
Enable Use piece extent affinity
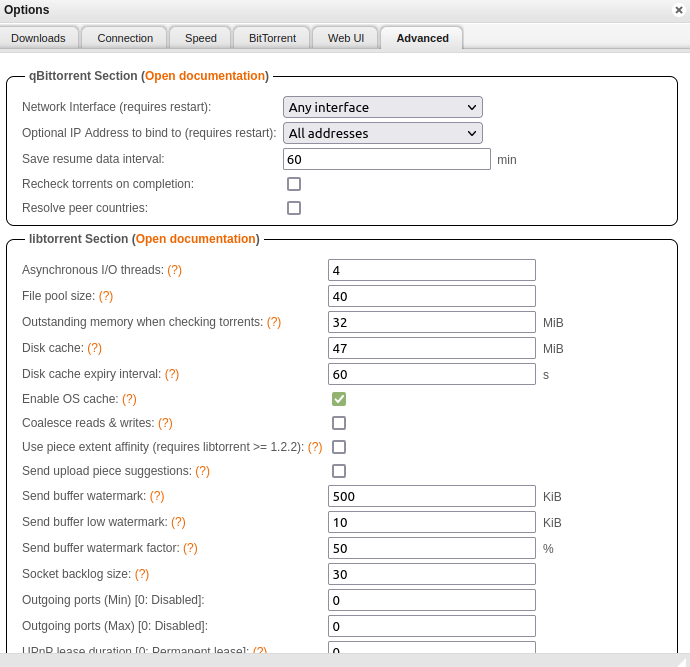(x=339, y=447)
